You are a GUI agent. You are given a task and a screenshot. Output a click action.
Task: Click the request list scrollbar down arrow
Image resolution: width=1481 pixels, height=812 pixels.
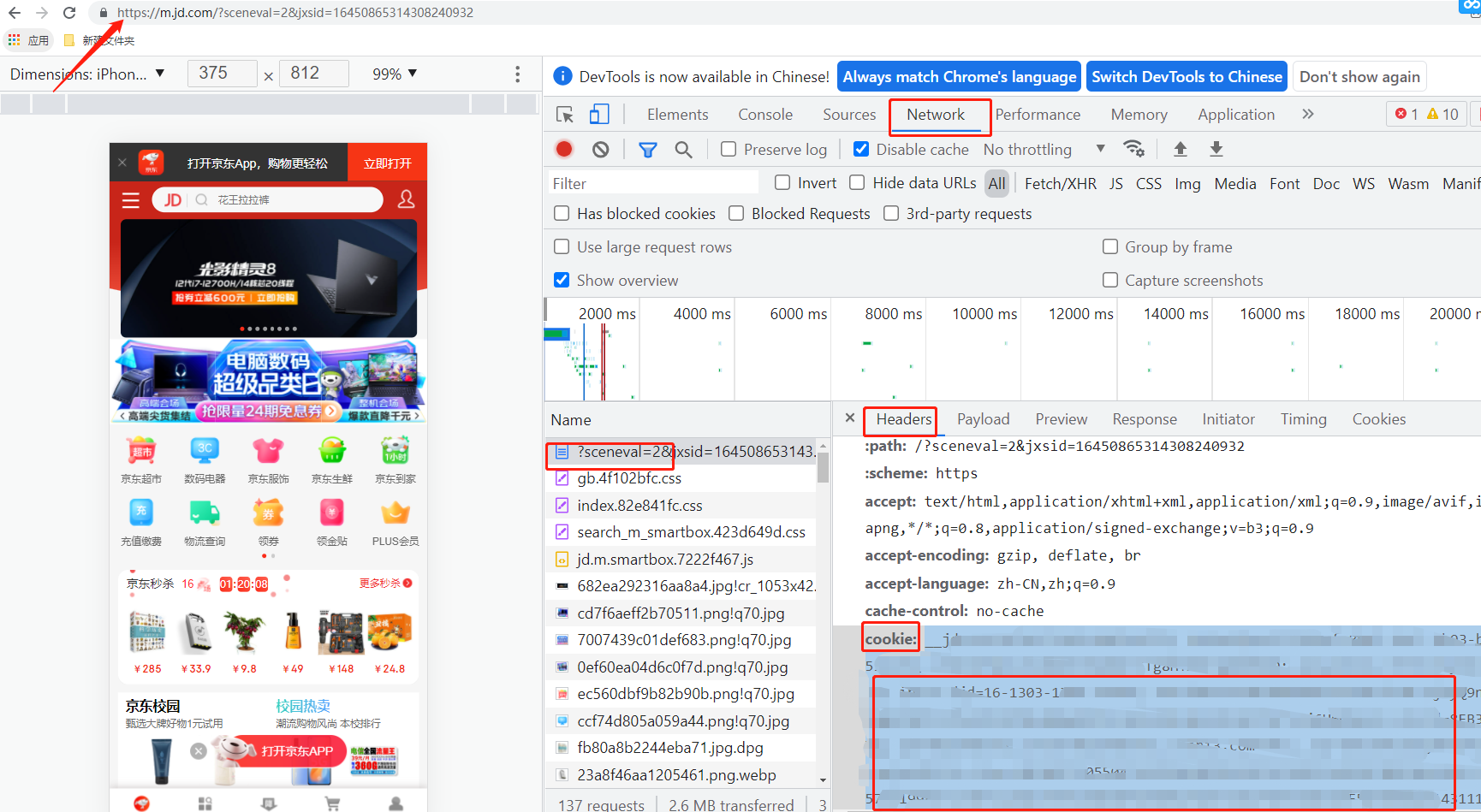coord(823,779)
